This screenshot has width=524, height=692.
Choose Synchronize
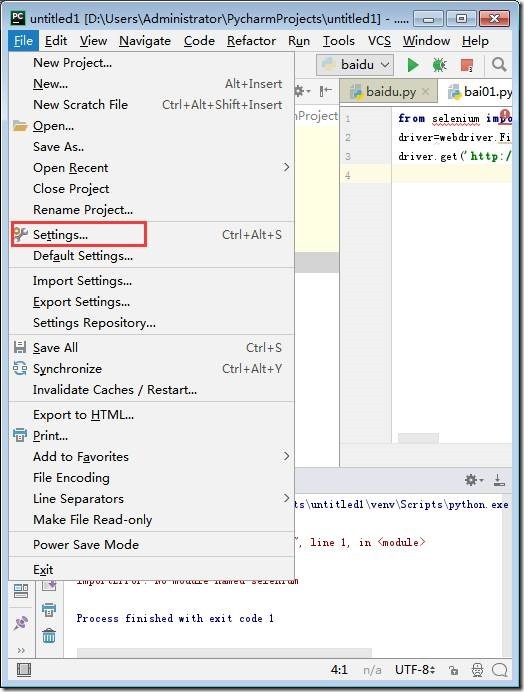151,369
